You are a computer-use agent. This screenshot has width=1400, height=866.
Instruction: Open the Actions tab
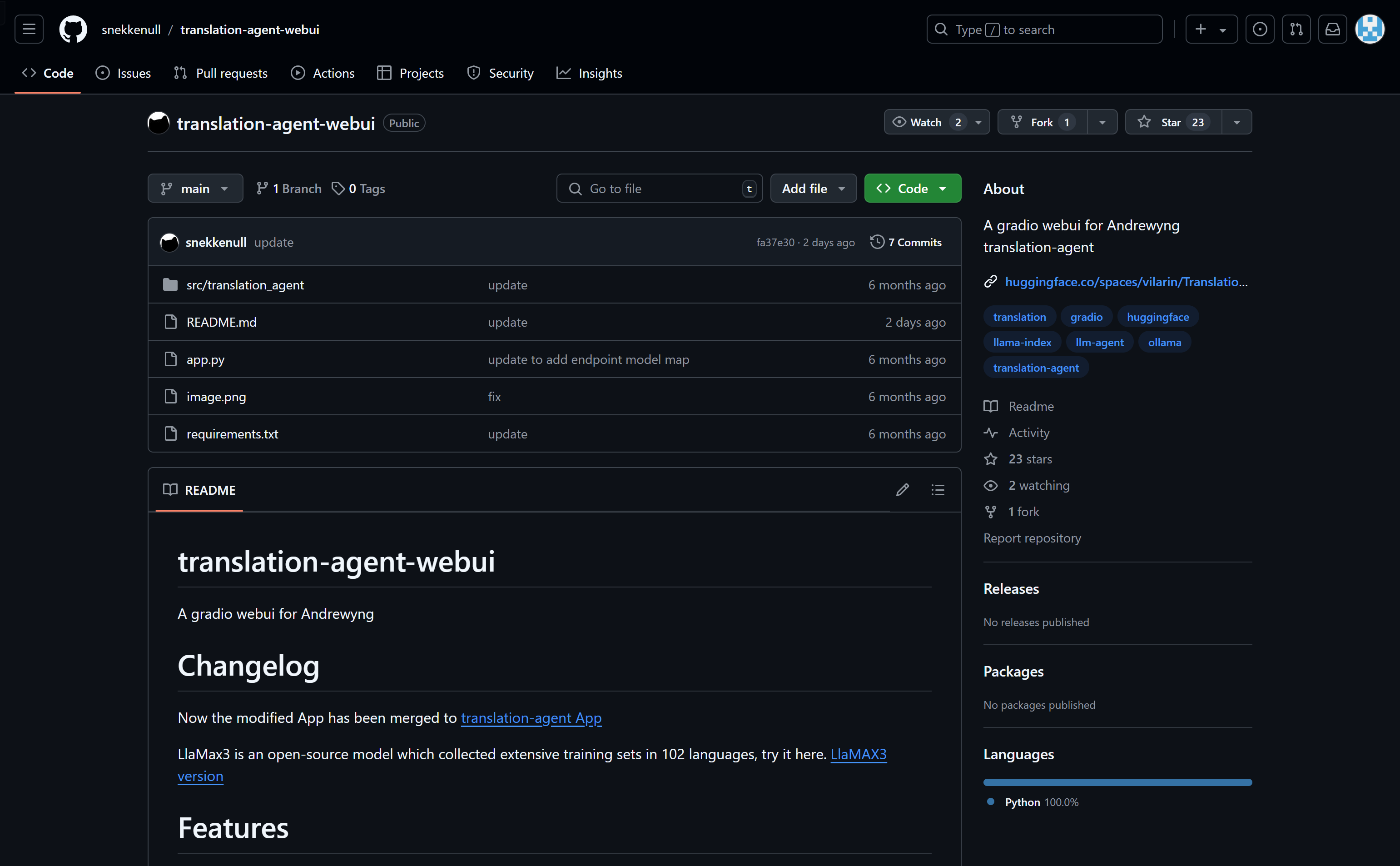pos(323,73)
